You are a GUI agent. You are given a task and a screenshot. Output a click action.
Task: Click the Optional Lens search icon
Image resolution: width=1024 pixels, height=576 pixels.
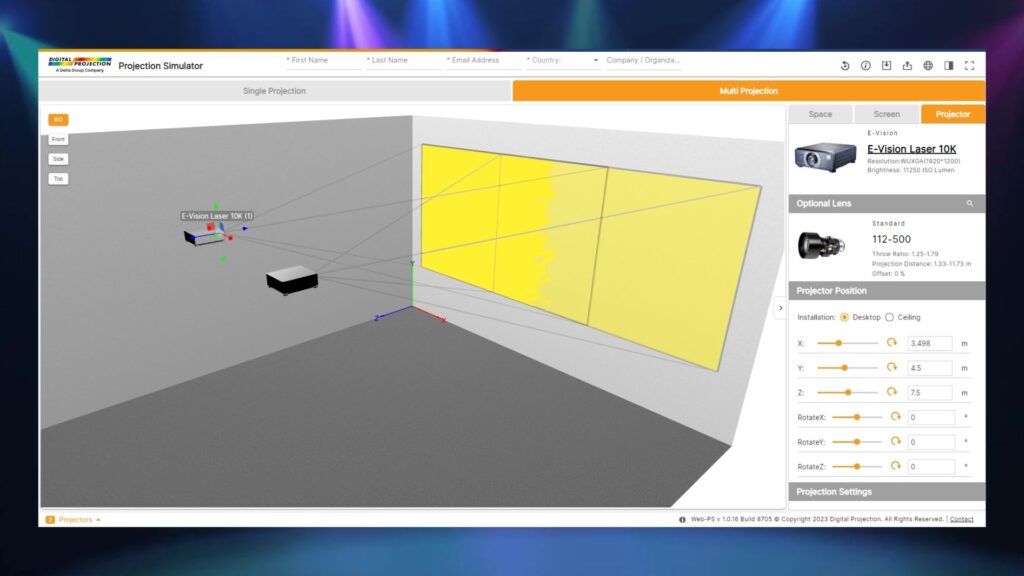pyautogui.click(x=969, y=203)
